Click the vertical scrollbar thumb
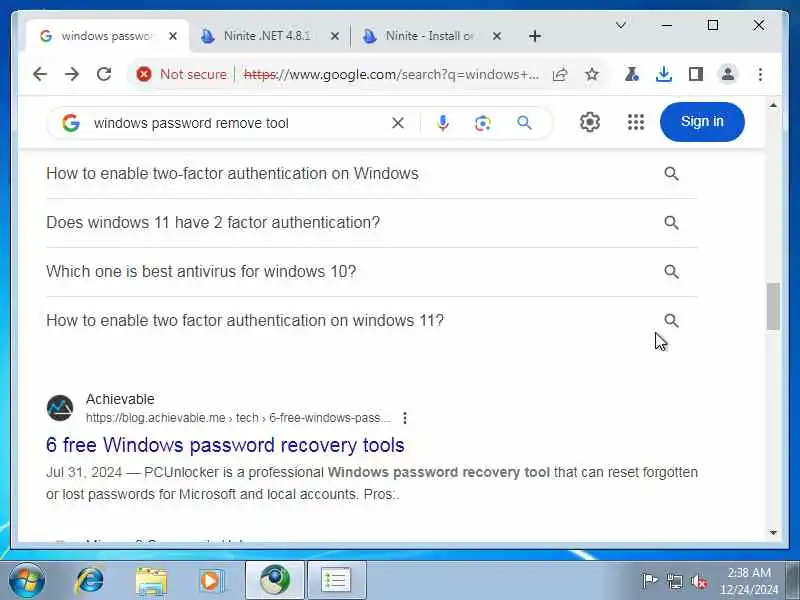Image resolution: width=800 pixels, height=600 pixels. [x=773, y=306]
